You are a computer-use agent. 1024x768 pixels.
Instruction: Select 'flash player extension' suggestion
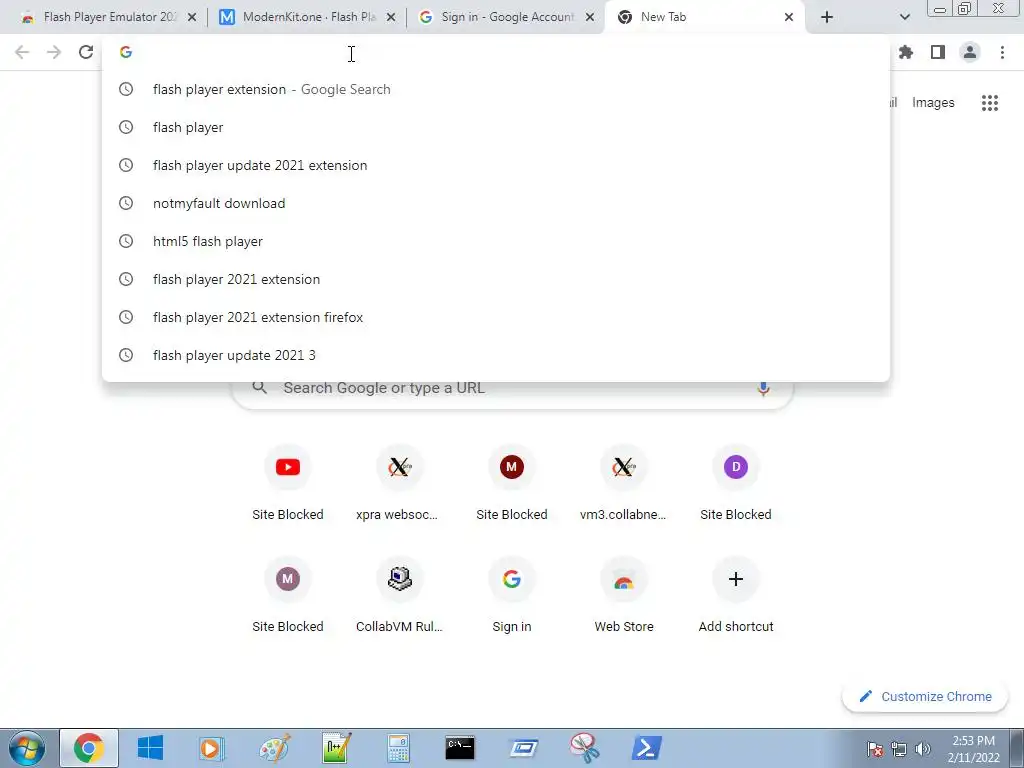[x=496, y=89]
